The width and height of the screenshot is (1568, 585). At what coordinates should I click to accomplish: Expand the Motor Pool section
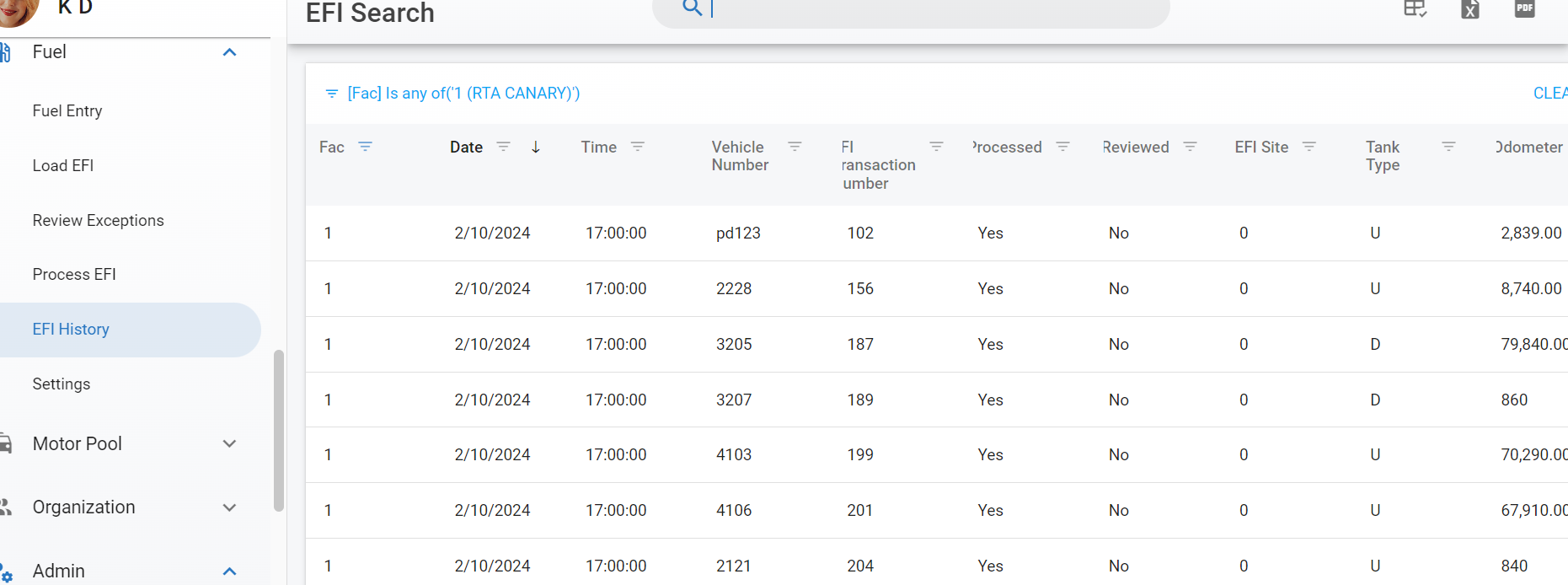coord(229,443)
